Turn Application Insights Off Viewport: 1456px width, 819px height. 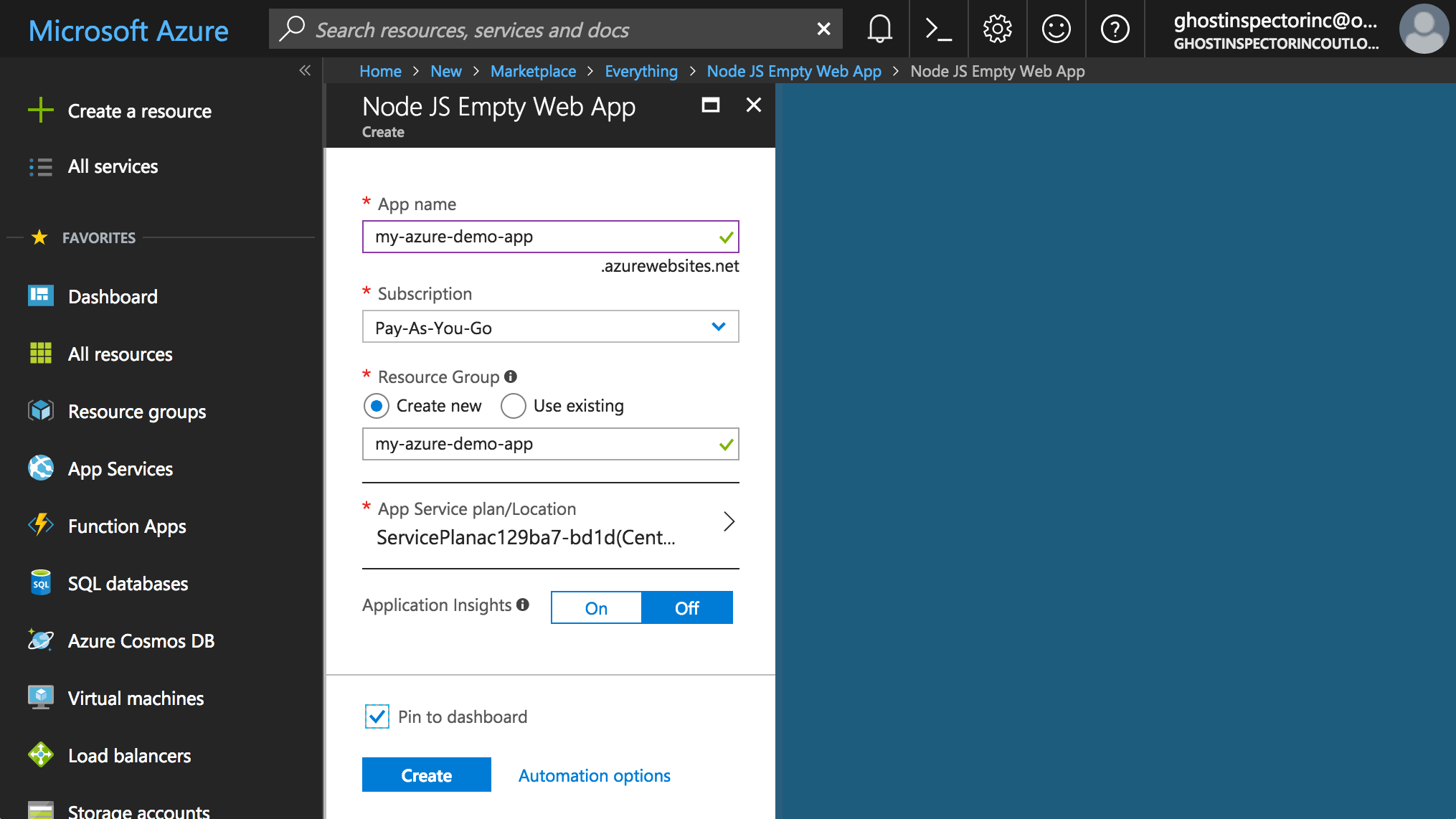pyautogui.click(x=687, y=608)
